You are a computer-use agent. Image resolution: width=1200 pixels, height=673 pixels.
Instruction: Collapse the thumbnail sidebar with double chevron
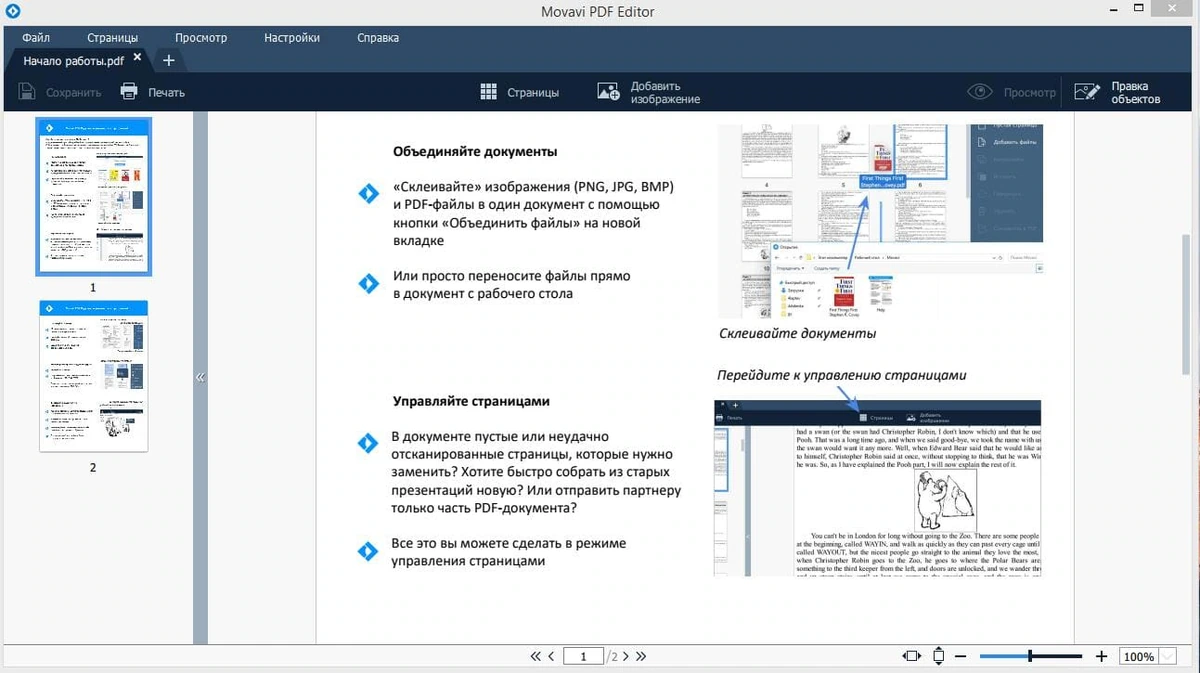tap(200, 377)
